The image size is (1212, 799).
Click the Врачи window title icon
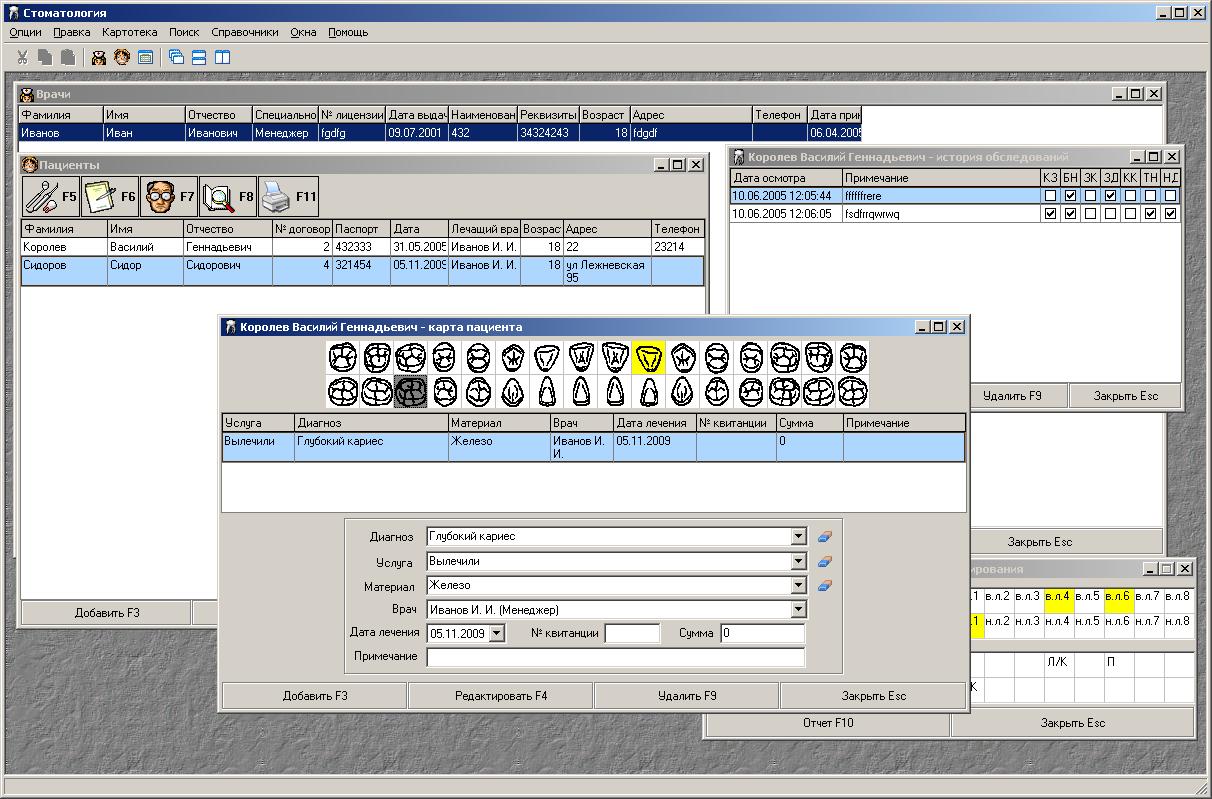click(x=27, y=94)
